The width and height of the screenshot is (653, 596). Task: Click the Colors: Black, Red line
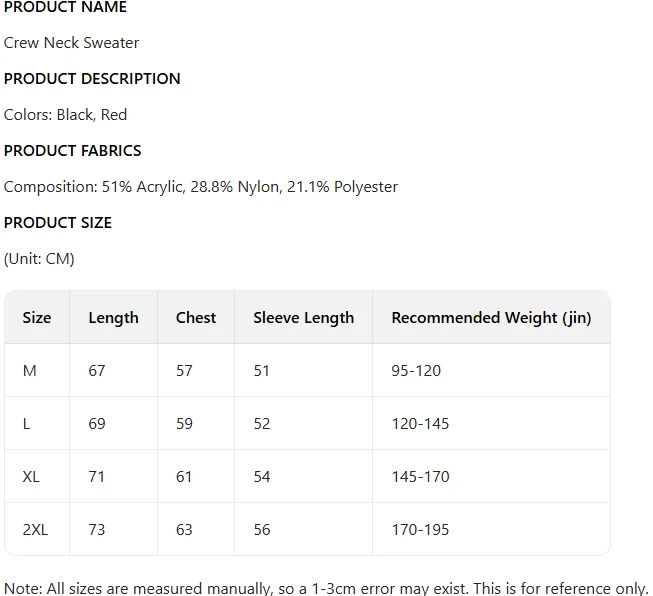point(65,115)
